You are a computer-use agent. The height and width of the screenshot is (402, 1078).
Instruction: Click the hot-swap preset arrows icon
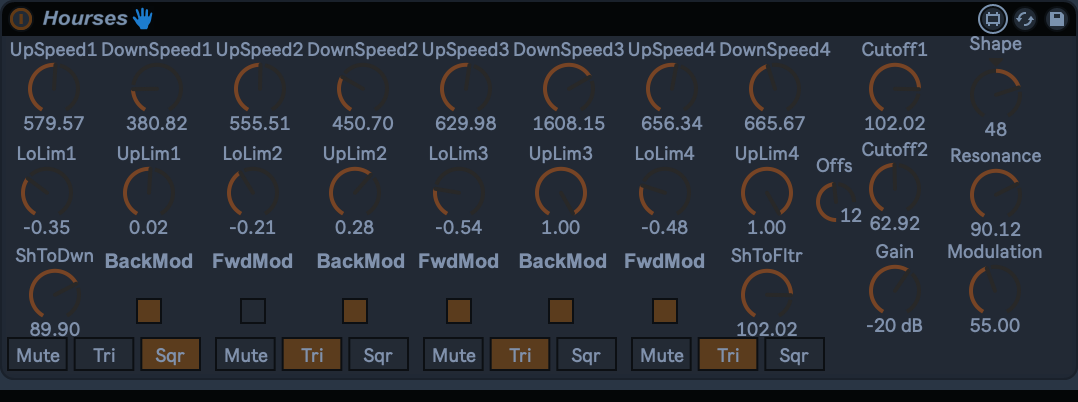(x=1025, y=18)
